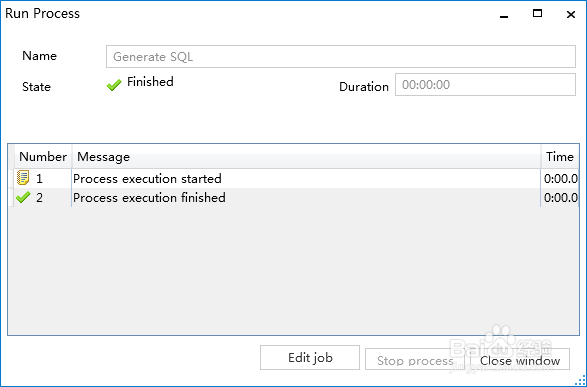Screen dimensions: 587x387
Task: Select the Process execution started message
Action: (x=147, y=179)
